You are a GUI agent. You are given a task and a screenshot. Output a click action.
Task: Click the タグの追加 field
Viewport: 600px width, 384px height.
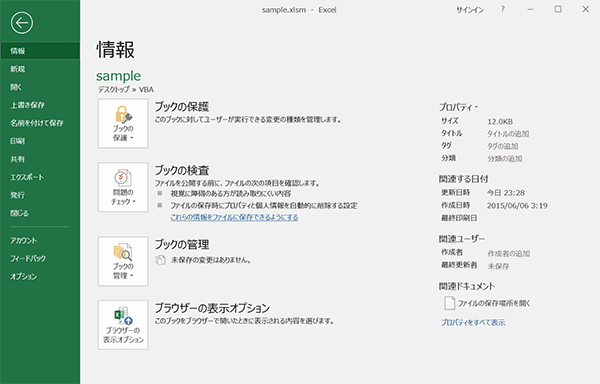point(502,146)
